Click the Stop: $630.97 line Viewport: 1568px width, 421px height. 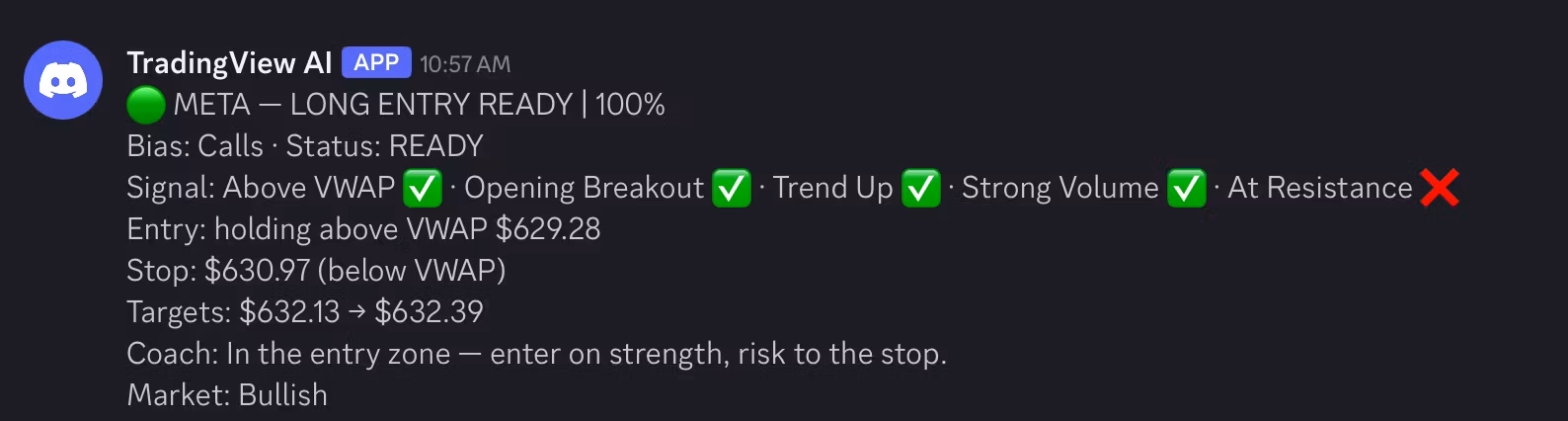316,271
